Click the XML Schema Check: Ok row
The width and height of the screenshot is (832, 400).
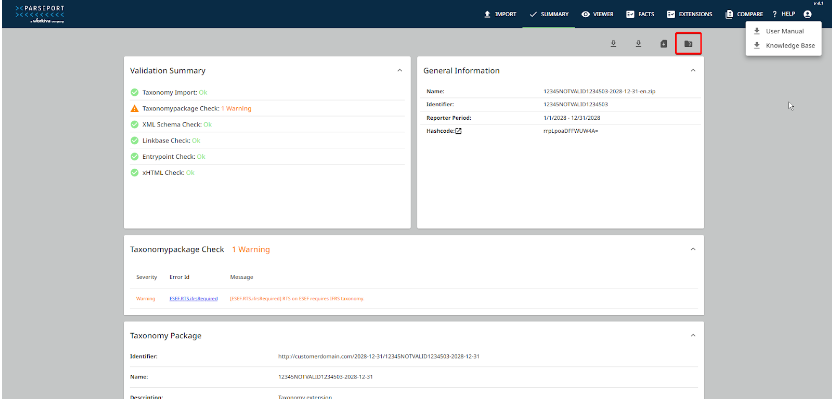click(x=267, y=124)
